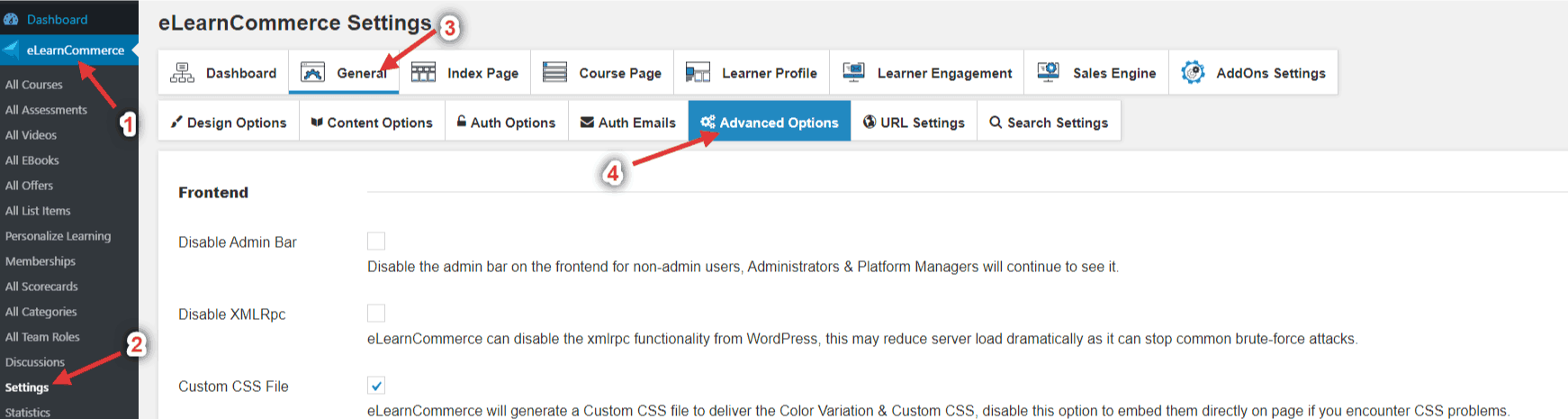This screenshot has height=419, width=1568.
Task: Click the Design Options brush icon
Action: coord(176,122)
